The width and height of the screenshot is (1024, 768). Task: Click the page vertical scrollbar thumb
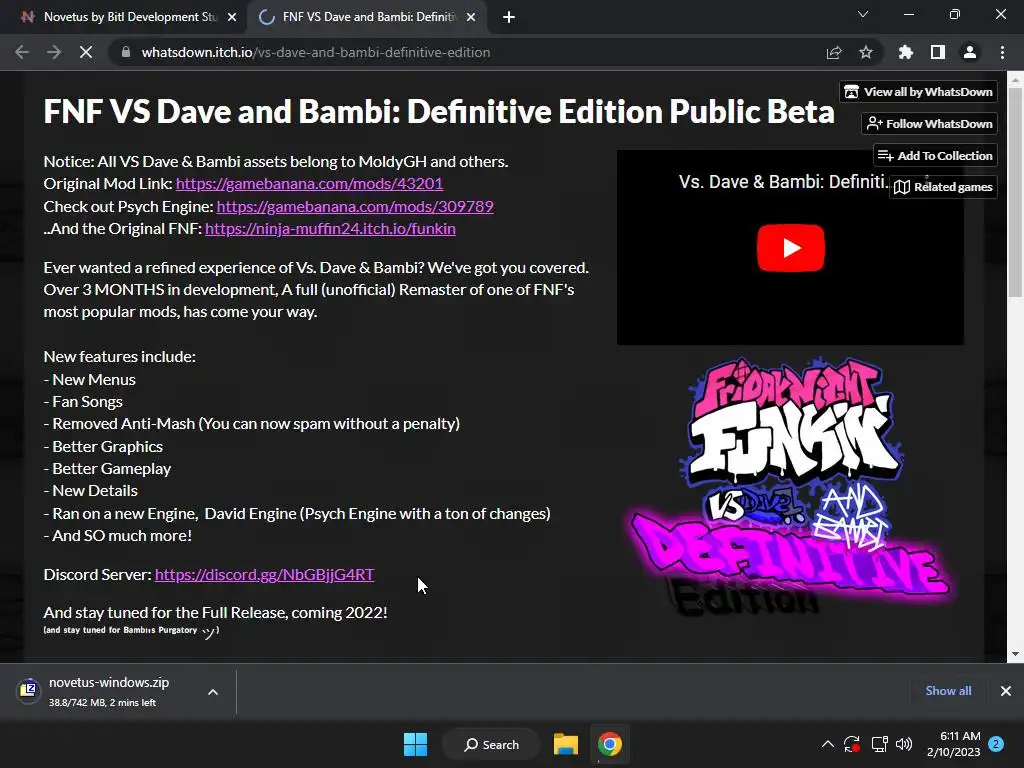click(x=1015, y=191)
